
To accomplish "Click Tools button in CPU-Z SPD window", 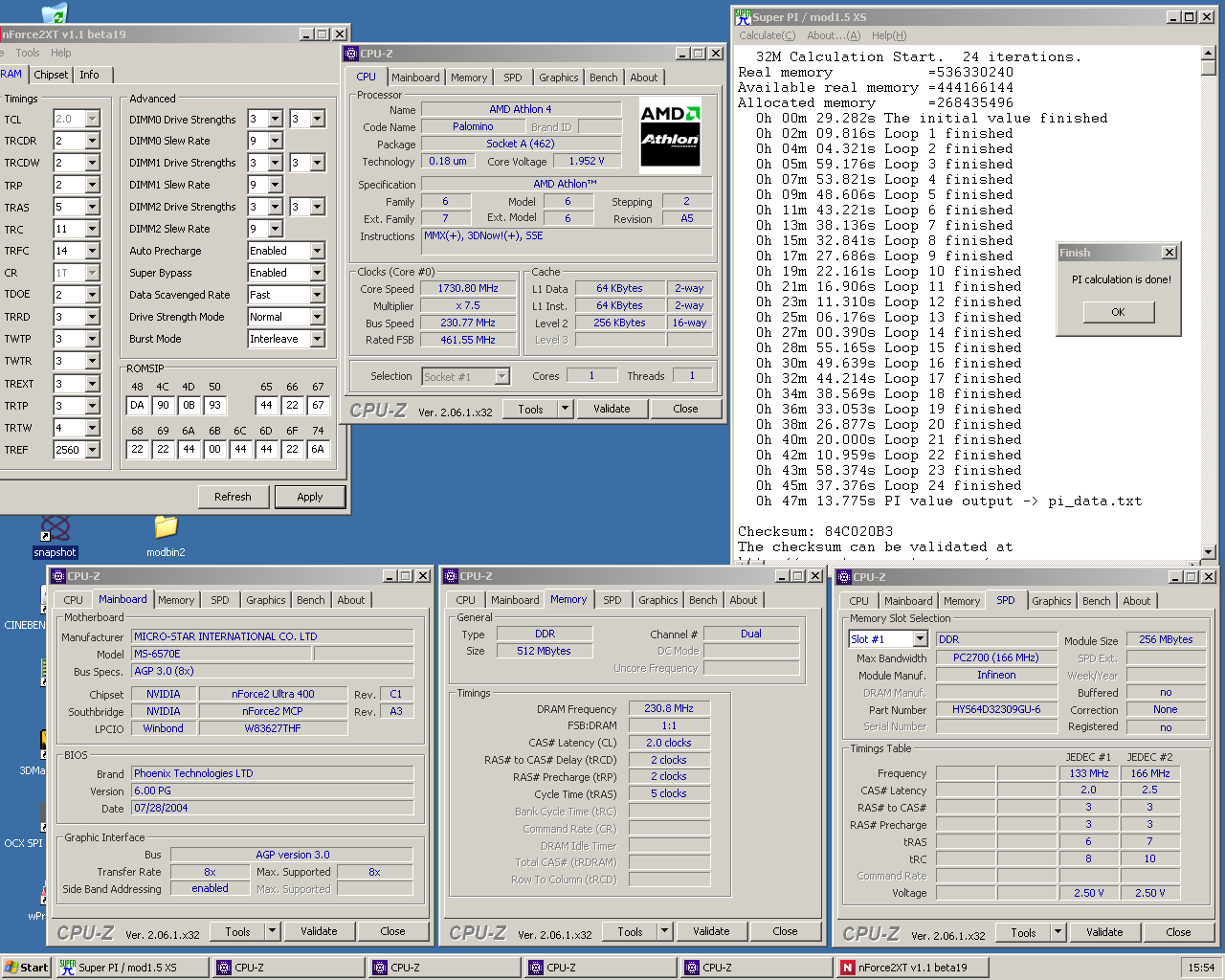I will pos(1023,932).
